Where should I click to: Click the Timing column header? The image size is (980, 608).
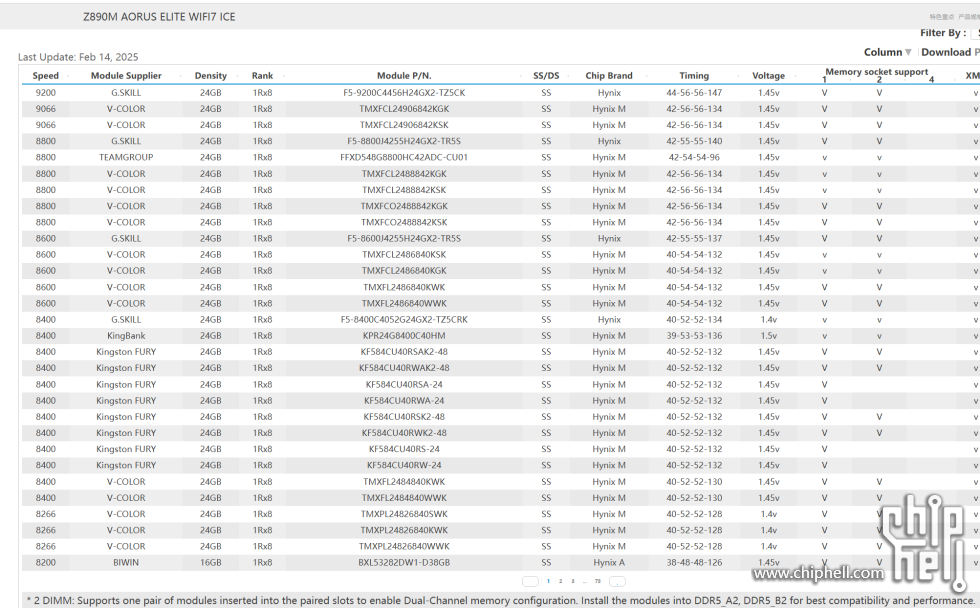click(694, 76)
